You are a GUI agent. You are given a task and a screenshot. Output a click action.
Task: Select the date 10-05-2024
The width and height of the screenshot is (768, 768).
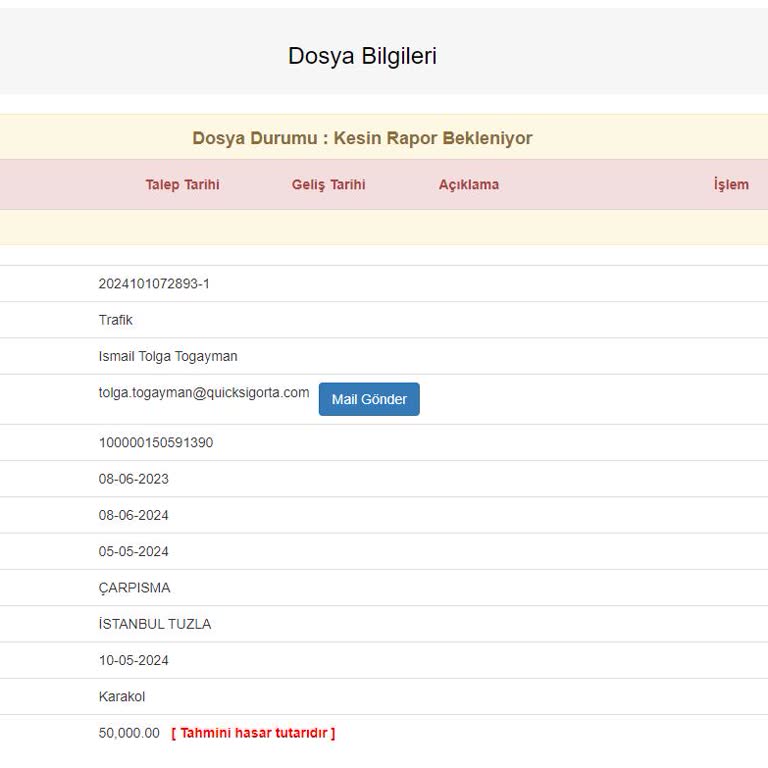point(133,660)
